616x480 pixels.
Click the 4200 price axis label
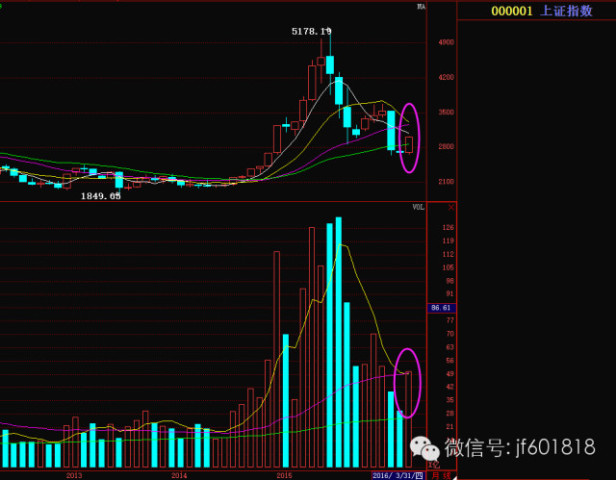click(446, 77)
